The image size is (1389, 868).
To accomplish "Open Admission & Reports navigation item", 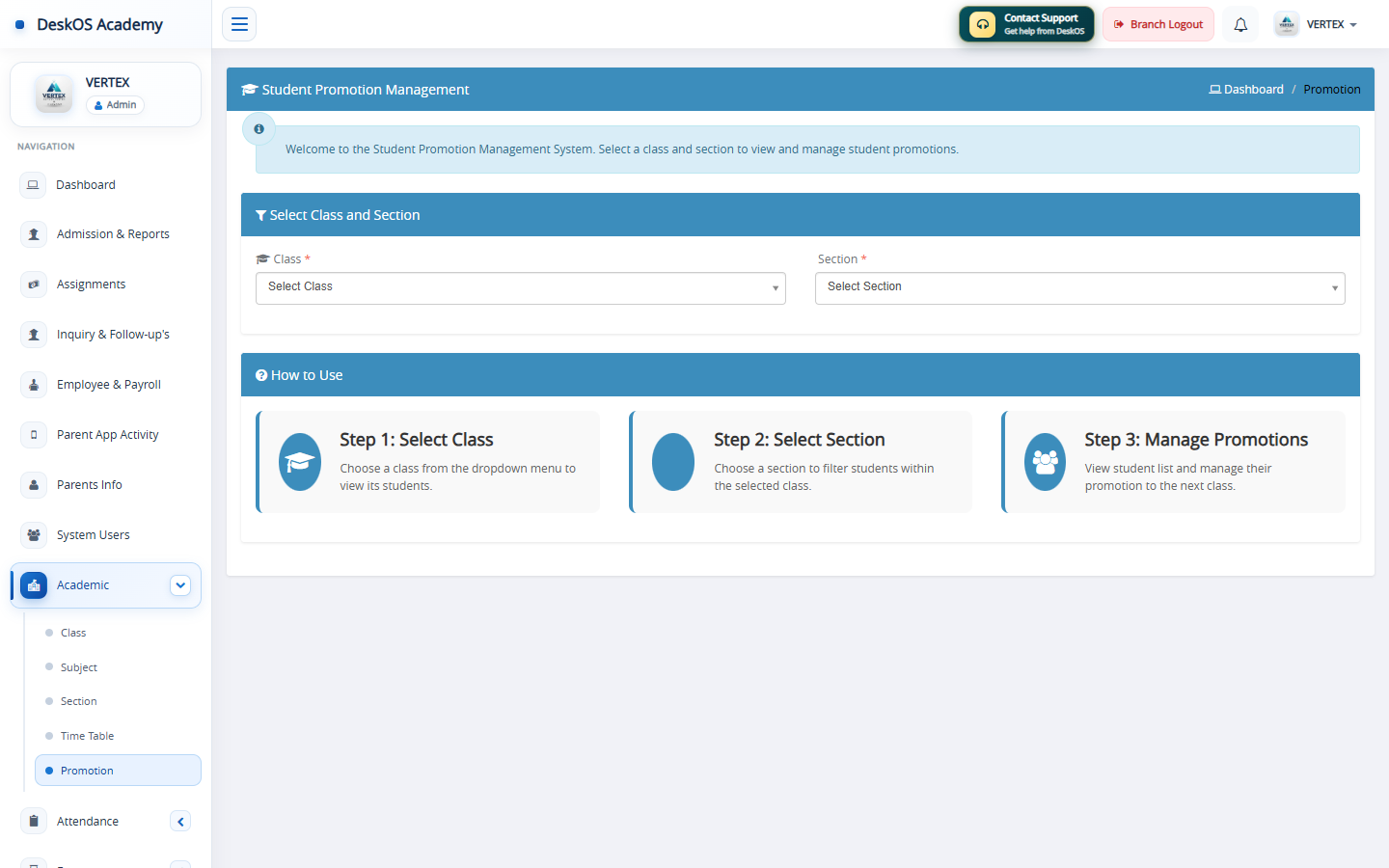I will coord(106,234).
